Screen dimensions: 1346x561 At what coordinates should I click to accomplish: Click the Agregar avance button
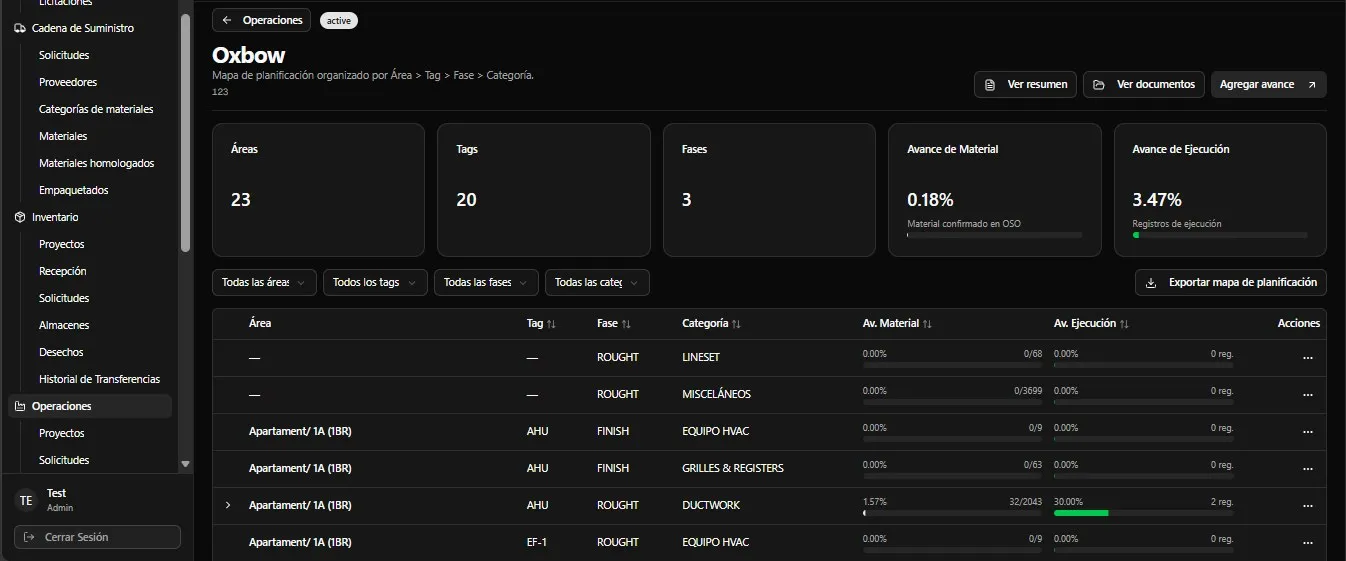[x=1269, y=85]
